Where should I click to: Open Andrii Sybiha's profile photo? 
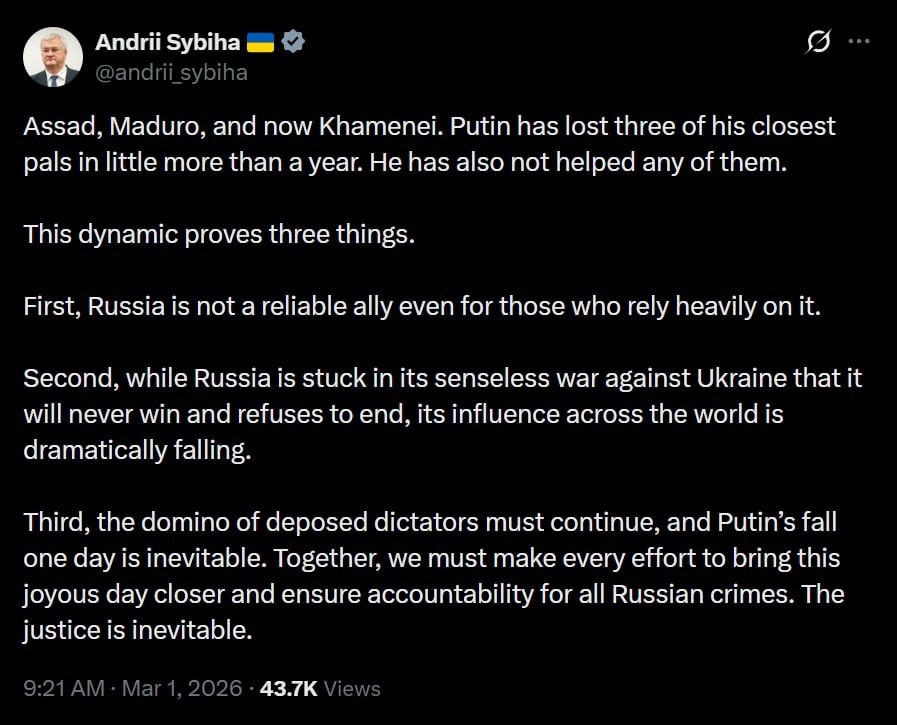pyautogui.click(x=53, y=57)
